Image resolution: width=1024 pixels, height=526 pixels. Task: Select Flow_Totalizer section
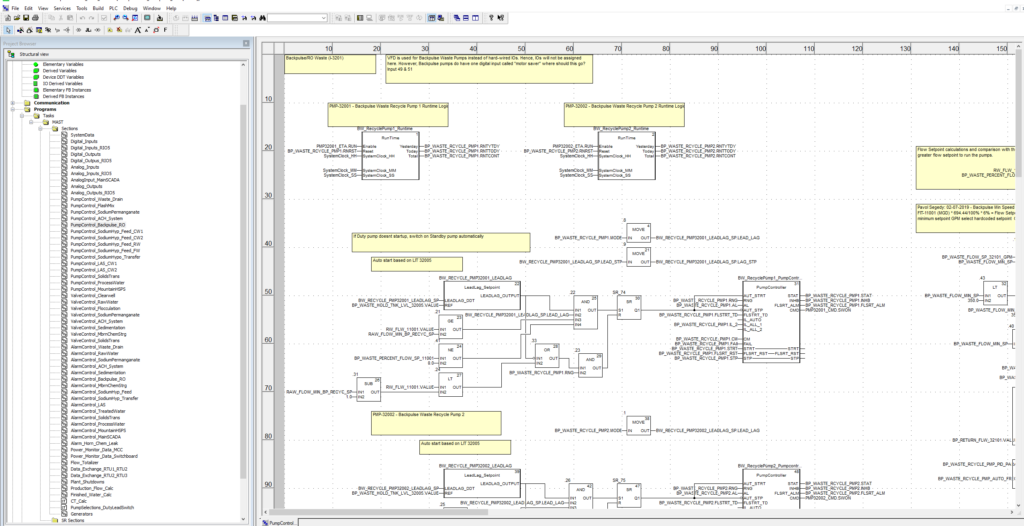[x=84, y=463]
